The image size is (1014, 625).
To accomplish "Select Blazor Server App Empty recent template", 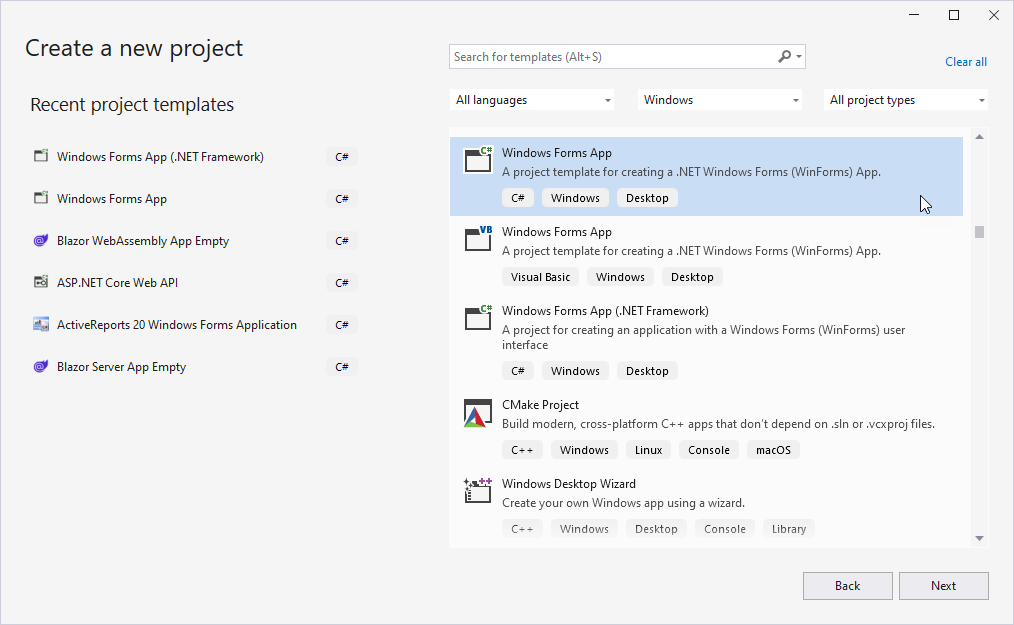I will (122, 367).
